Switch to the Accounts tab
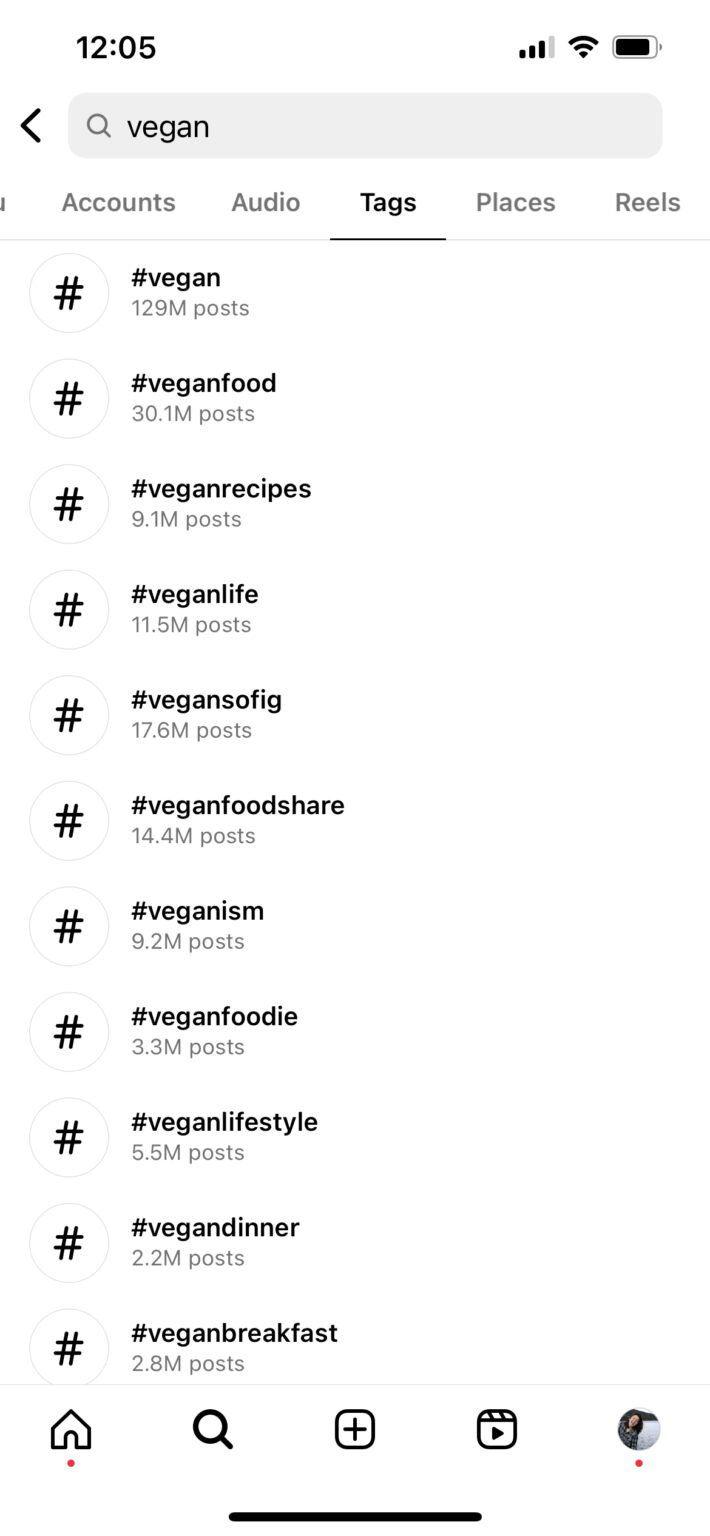This screenshot has height=1536, width=710. [x=118, y=202]
